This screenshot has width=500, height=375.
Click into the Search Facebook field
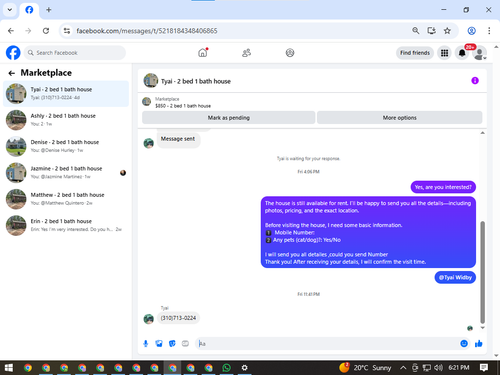[75, 53]
